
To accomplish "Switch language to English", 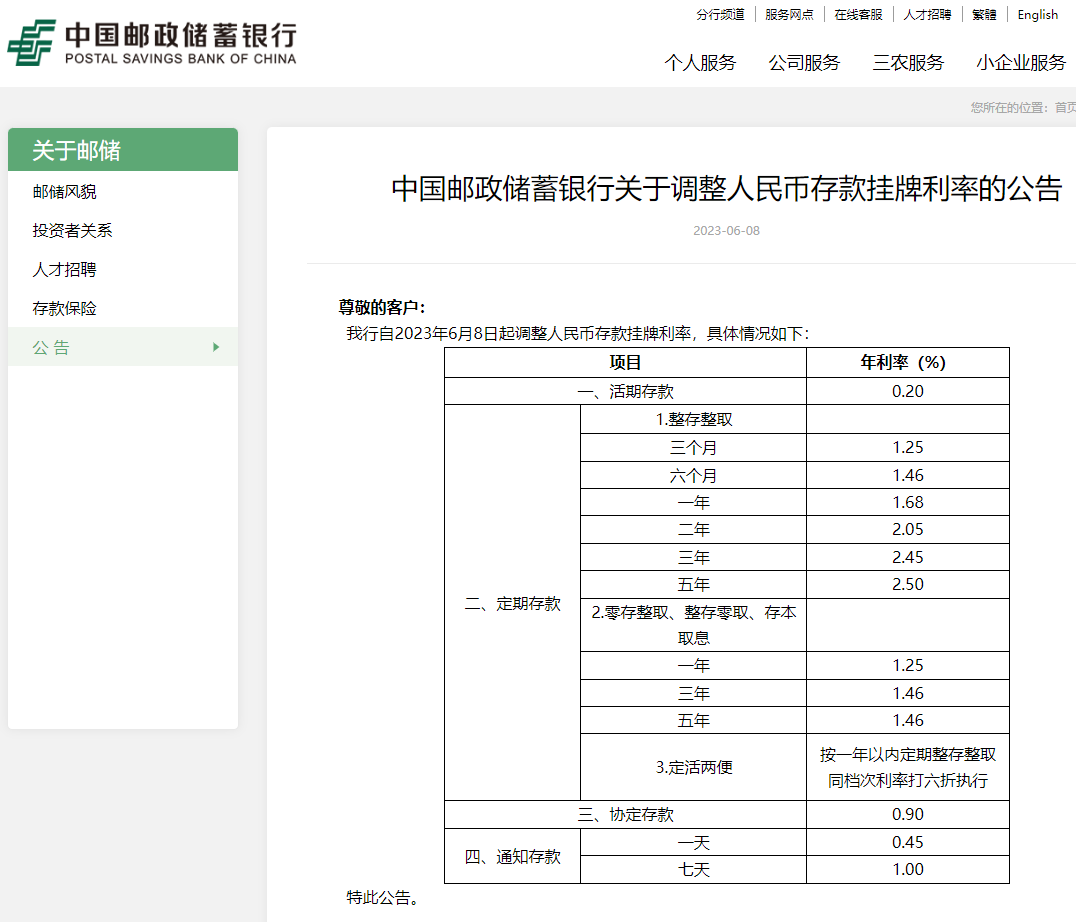I will coord(1037,15).
